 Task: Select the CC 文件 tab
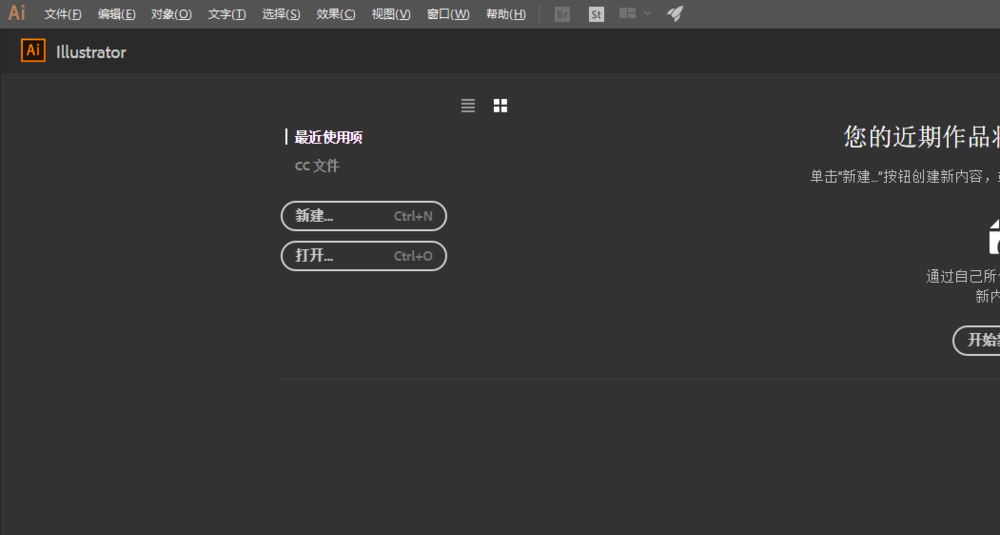(317, 166)
